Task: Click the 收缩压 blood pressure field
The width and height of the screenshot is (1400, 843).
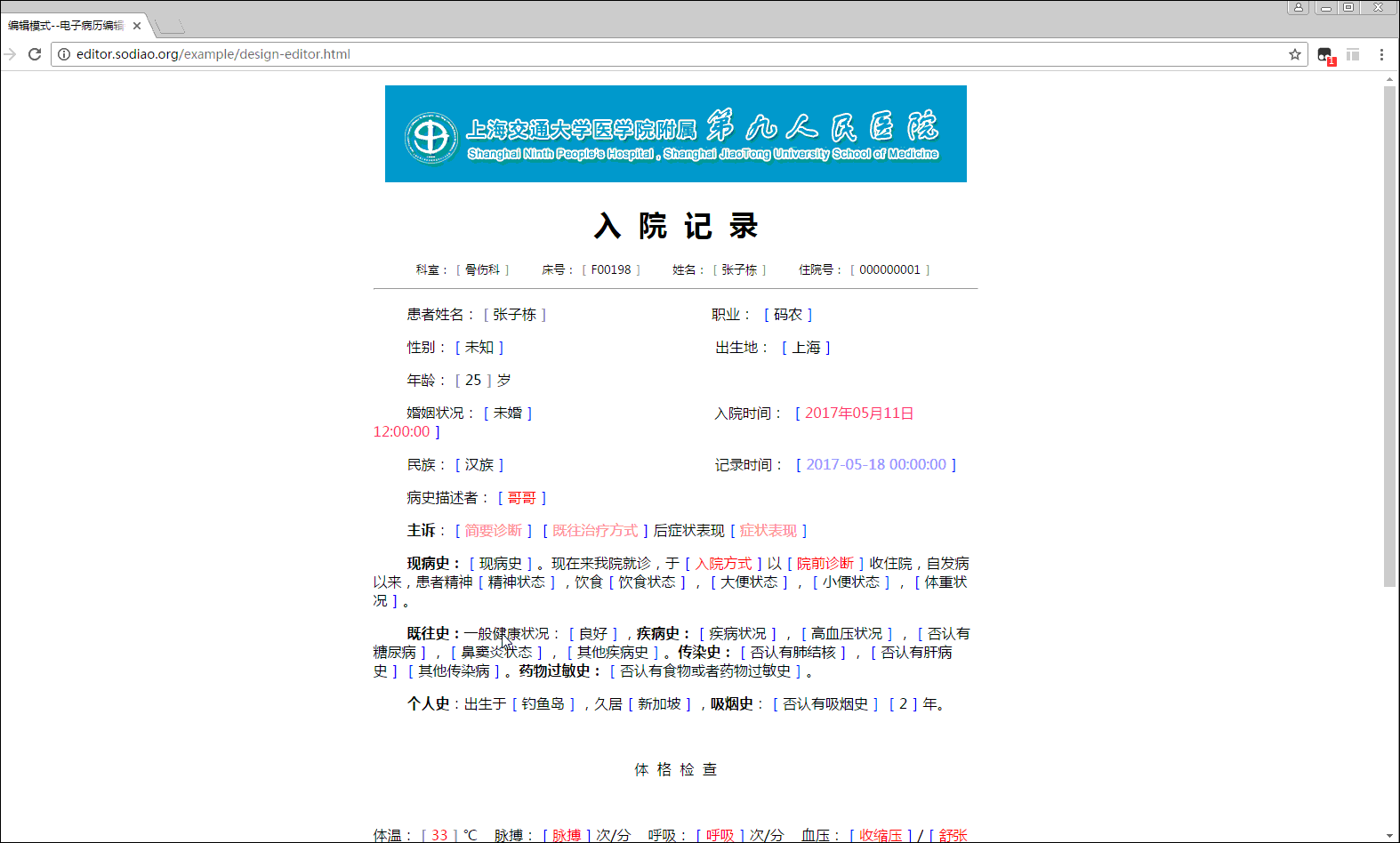Action: click(x=881, y=835)
